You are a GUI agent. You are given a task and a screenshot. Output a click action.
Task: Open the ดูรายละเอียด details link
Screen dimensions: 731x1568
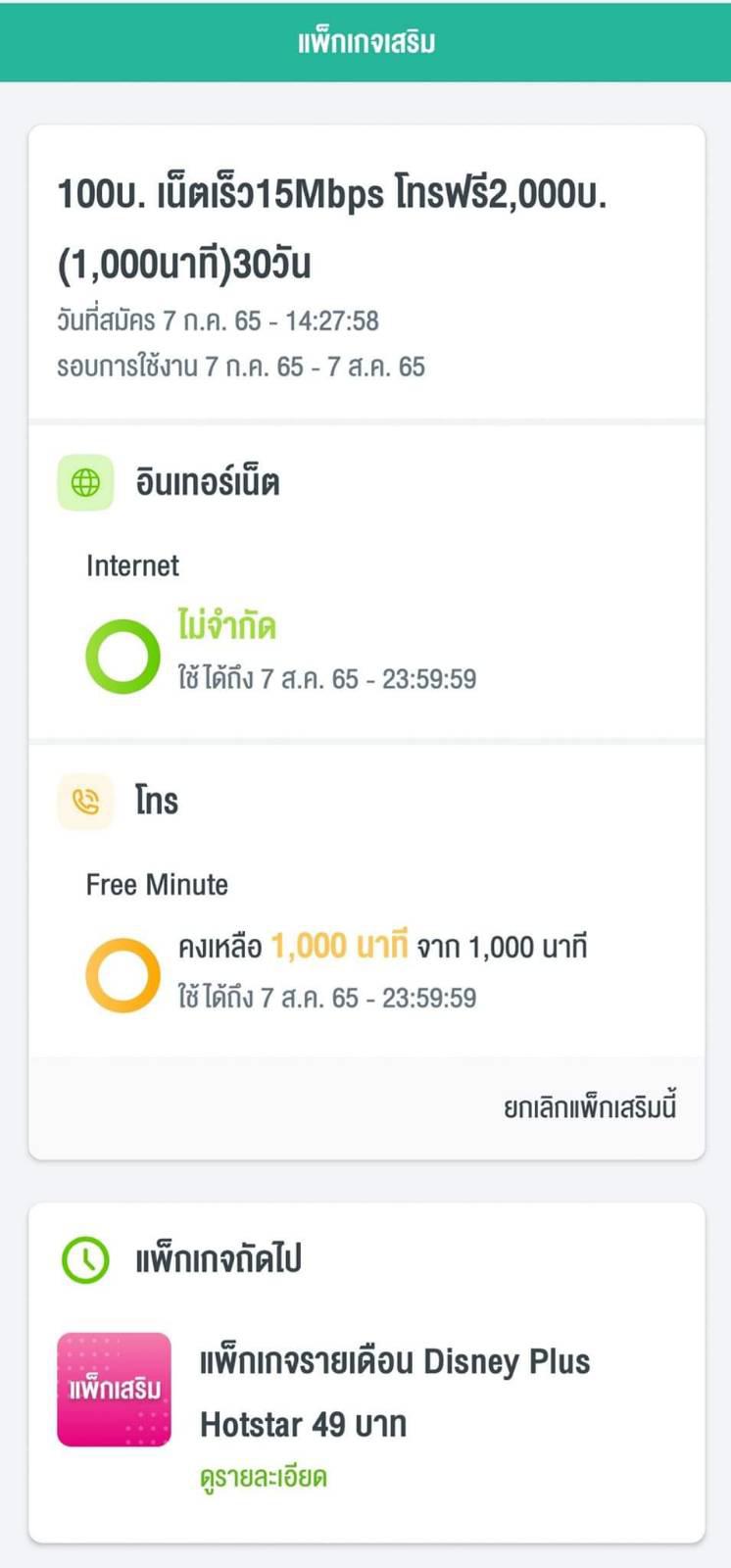coord(264,1477)
